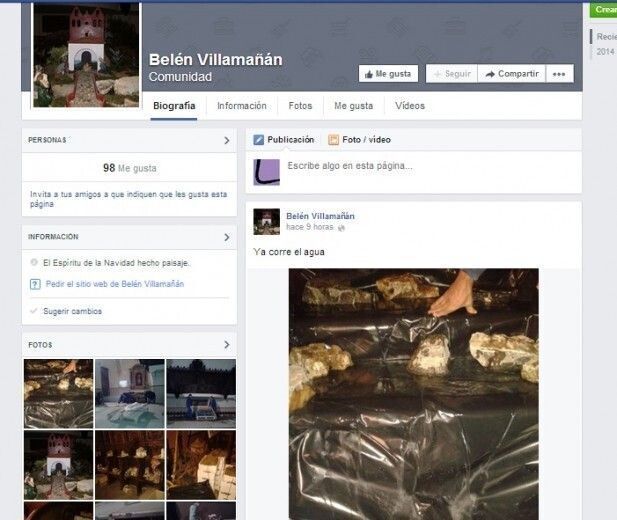Click the globe privacy icon on the post
The width and height of the screenshot is (617, 520).
(x=341, y=228)
